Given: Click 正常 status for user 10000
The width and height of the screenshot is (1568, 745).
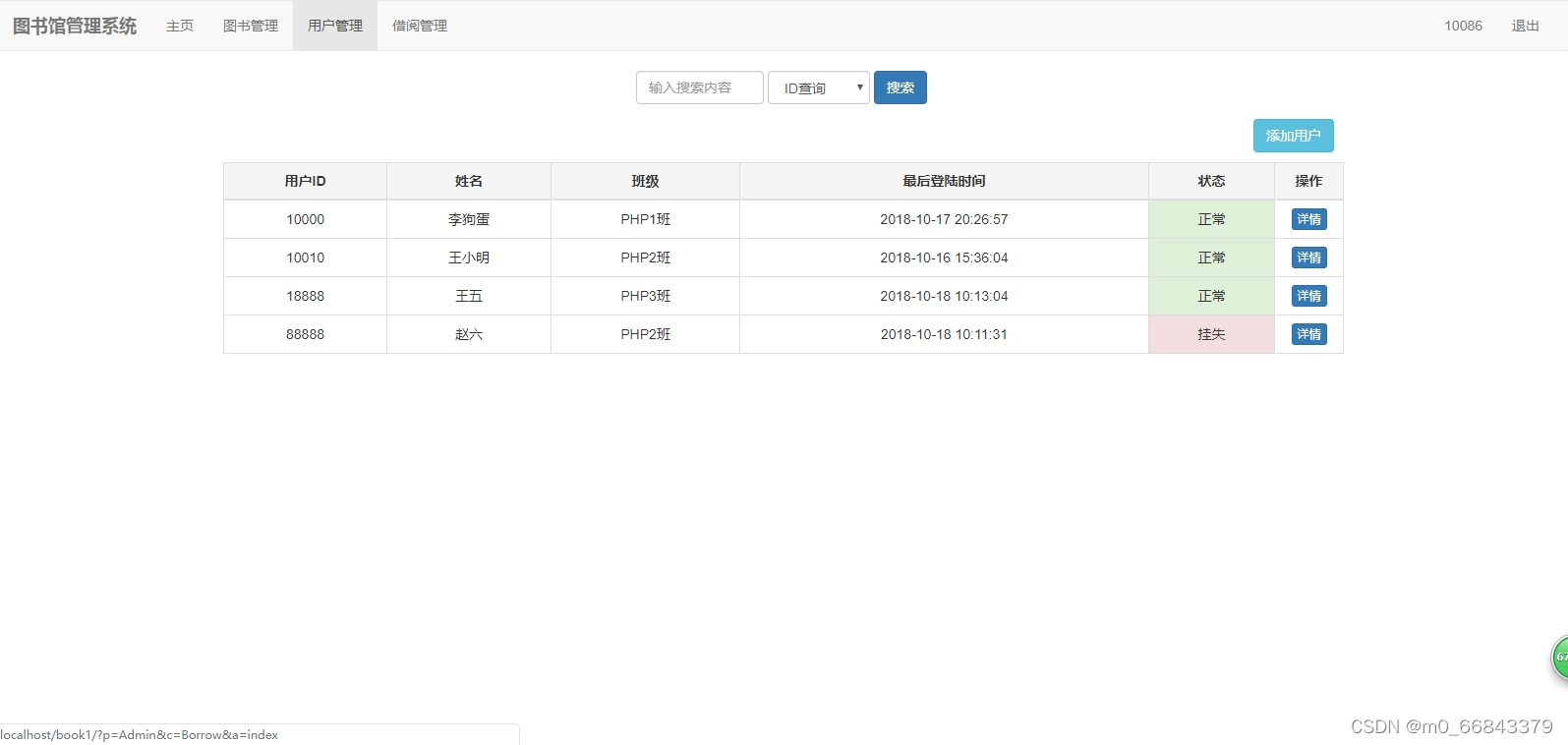Looking at the screenshot, I should 1211,219.
